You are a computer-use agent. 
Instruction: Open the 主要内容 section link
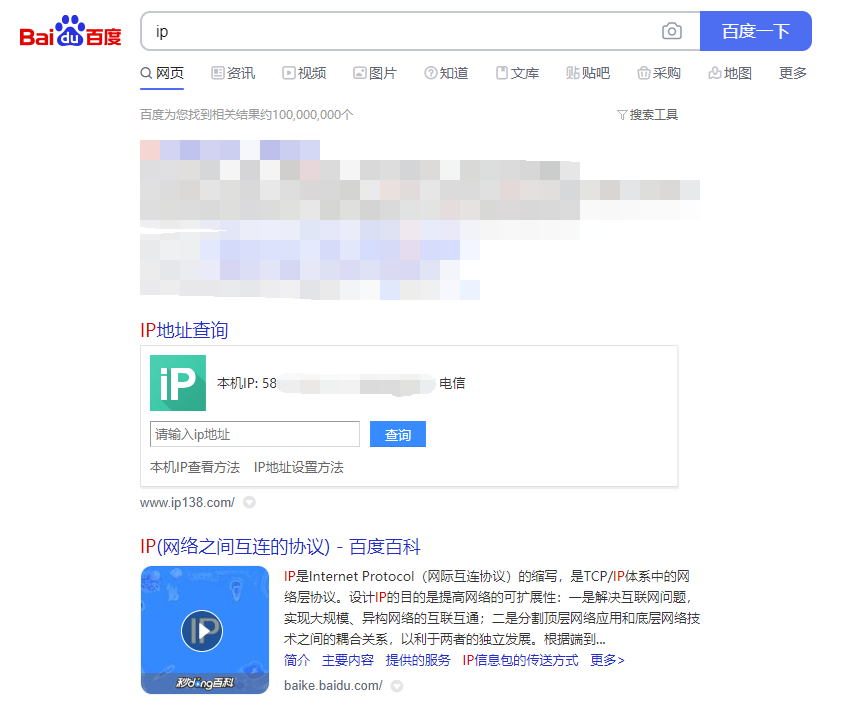[x=348, y=660]
